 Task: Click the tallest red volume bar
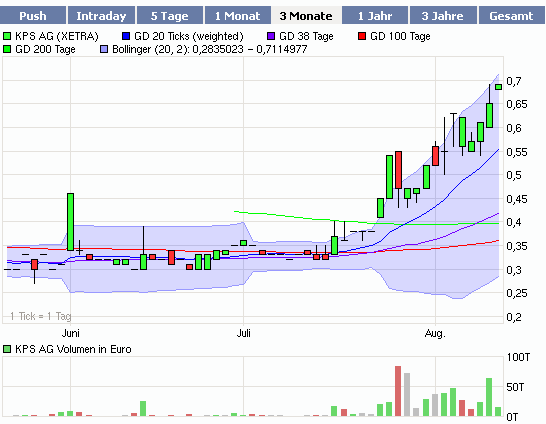click(x=398, y=391)
